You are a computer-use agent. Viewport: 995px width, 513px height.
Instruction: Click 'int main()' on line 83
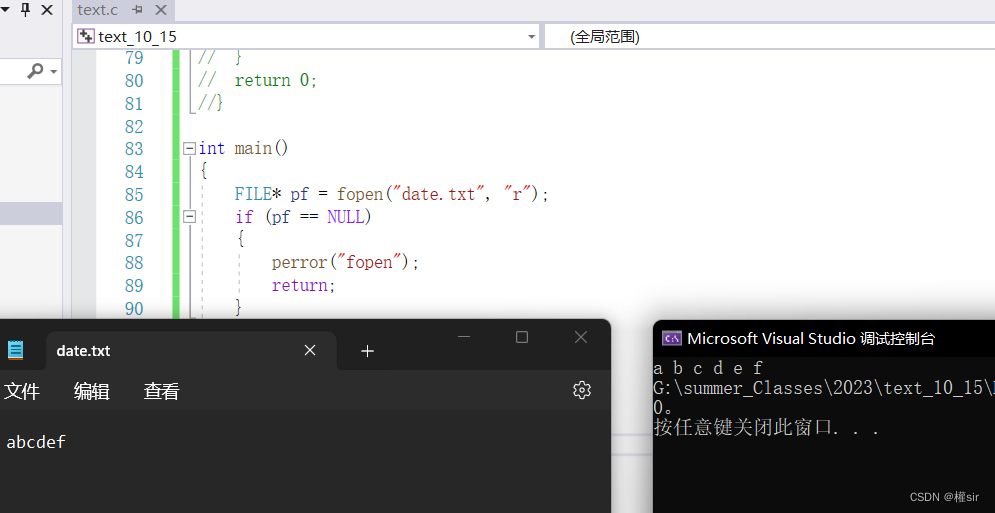[244, 149]
